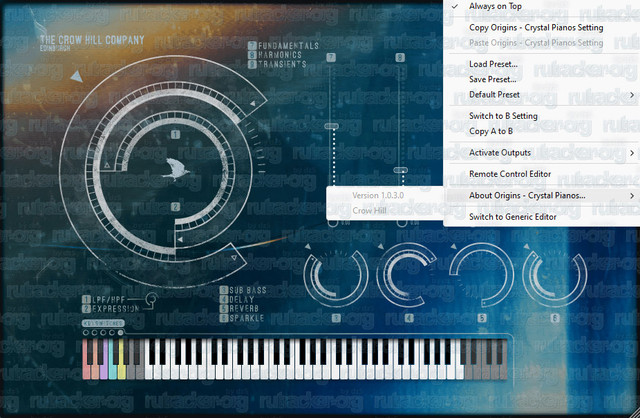Click the 7 badge next to Fundamentals legend
The width and height of the screenshot is (640, 418).
click(252, 45)
